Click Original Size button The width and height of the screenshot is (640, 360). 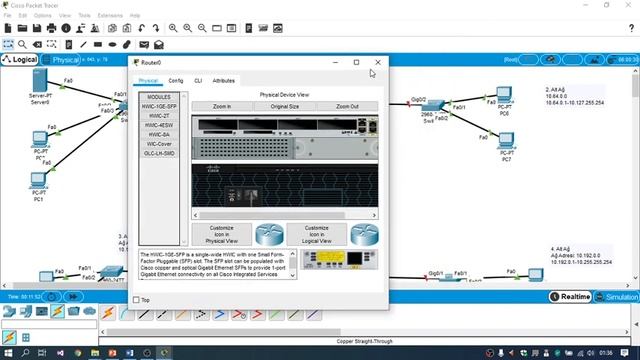pyautogui.click(x=284, y=106)
